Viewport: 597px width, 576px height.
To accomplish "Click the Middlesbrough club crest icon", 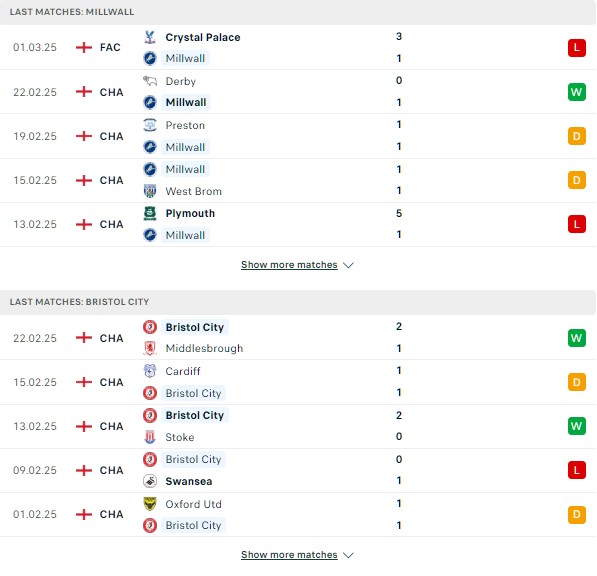I will click(x=150, y=348).
